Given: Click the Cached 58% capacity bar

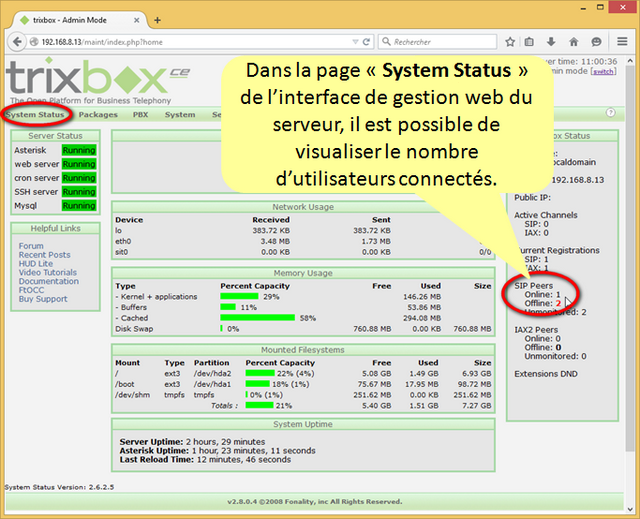Looking at the screenshot, I should click(258, 318).
